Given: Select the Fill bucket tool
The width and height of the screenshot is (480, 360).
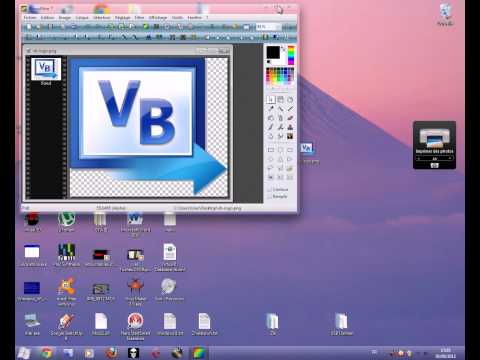Looking at the screenshot, I should (271, 118).
